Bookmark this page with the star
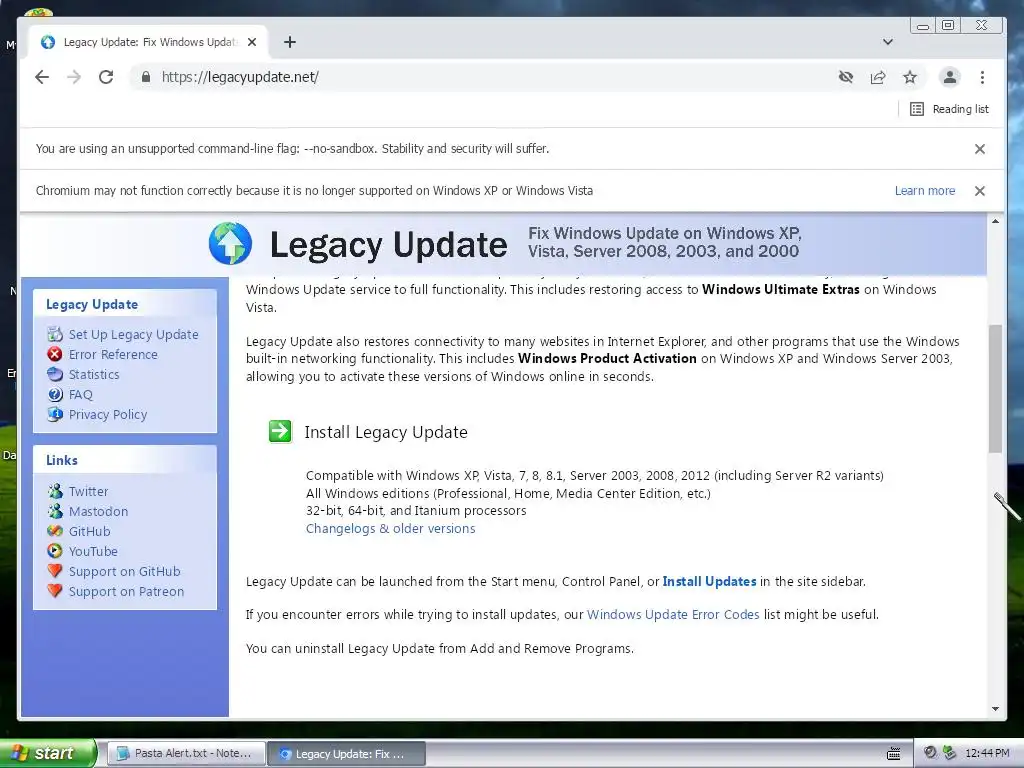This screenshot has width=1024, height=768. (910, 77)
